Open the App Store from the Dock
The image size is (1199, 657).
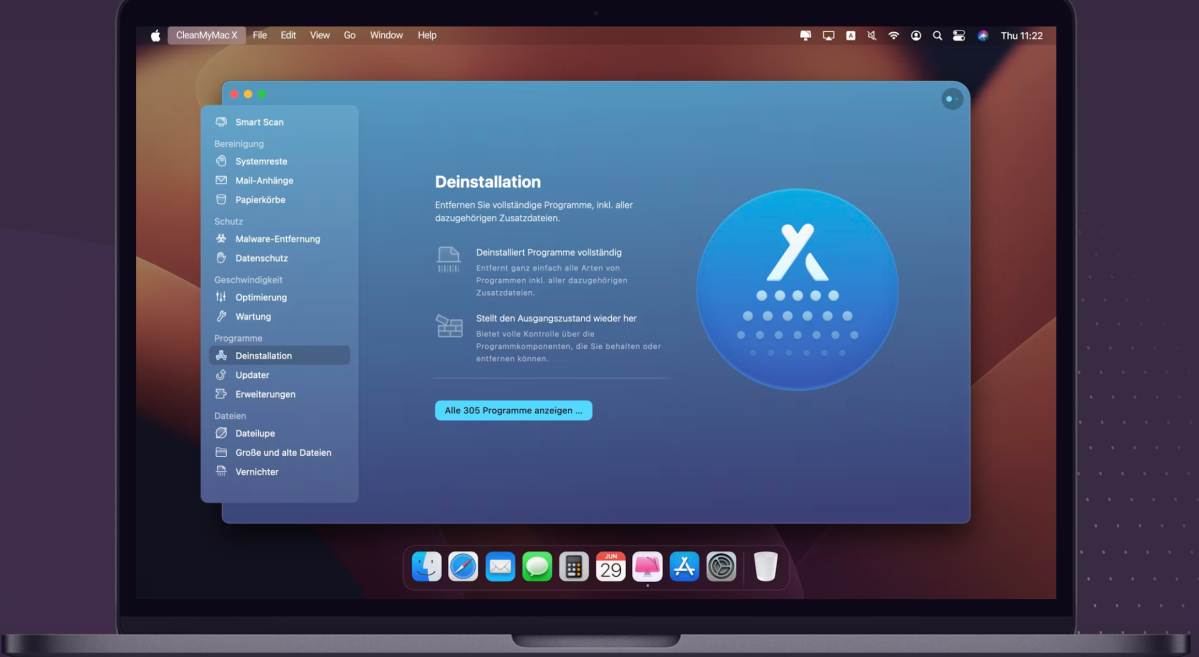point(684,567)
